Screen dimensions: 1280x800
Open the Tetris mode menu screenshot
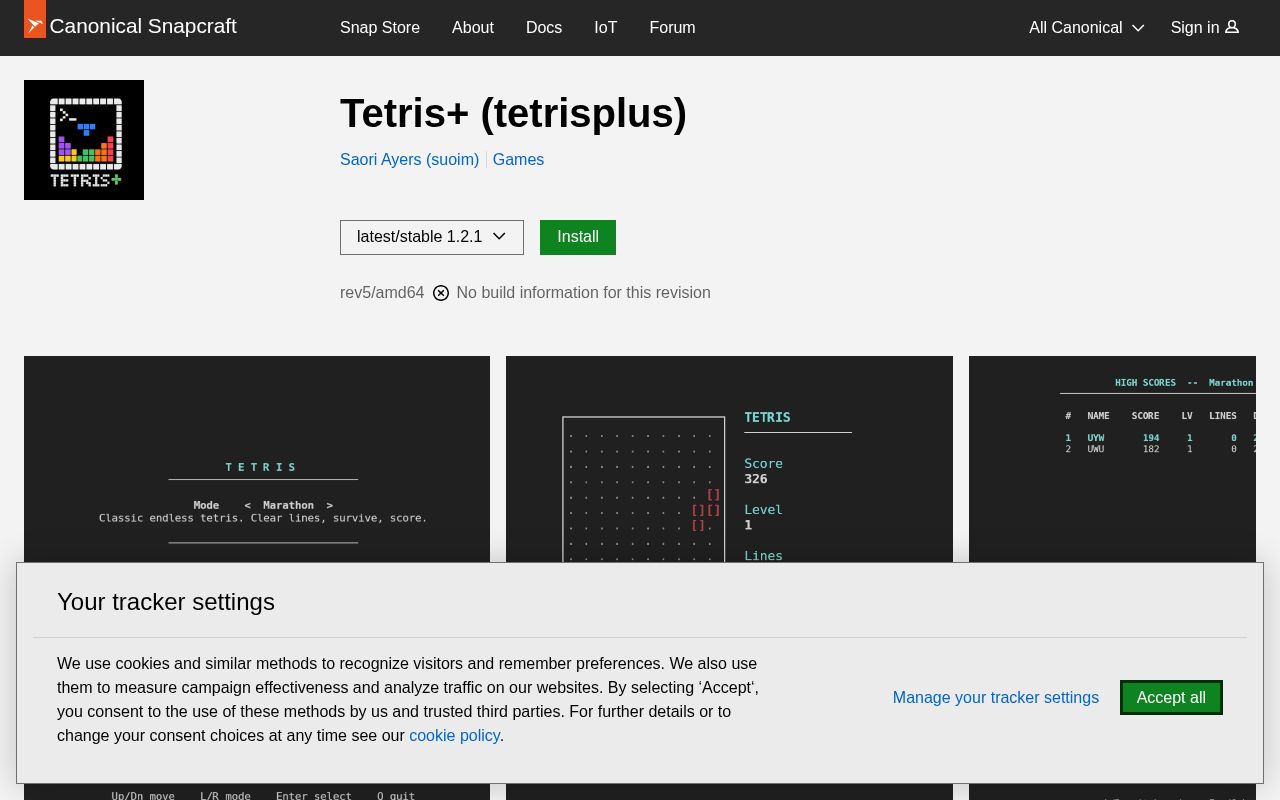coord(257,459)
